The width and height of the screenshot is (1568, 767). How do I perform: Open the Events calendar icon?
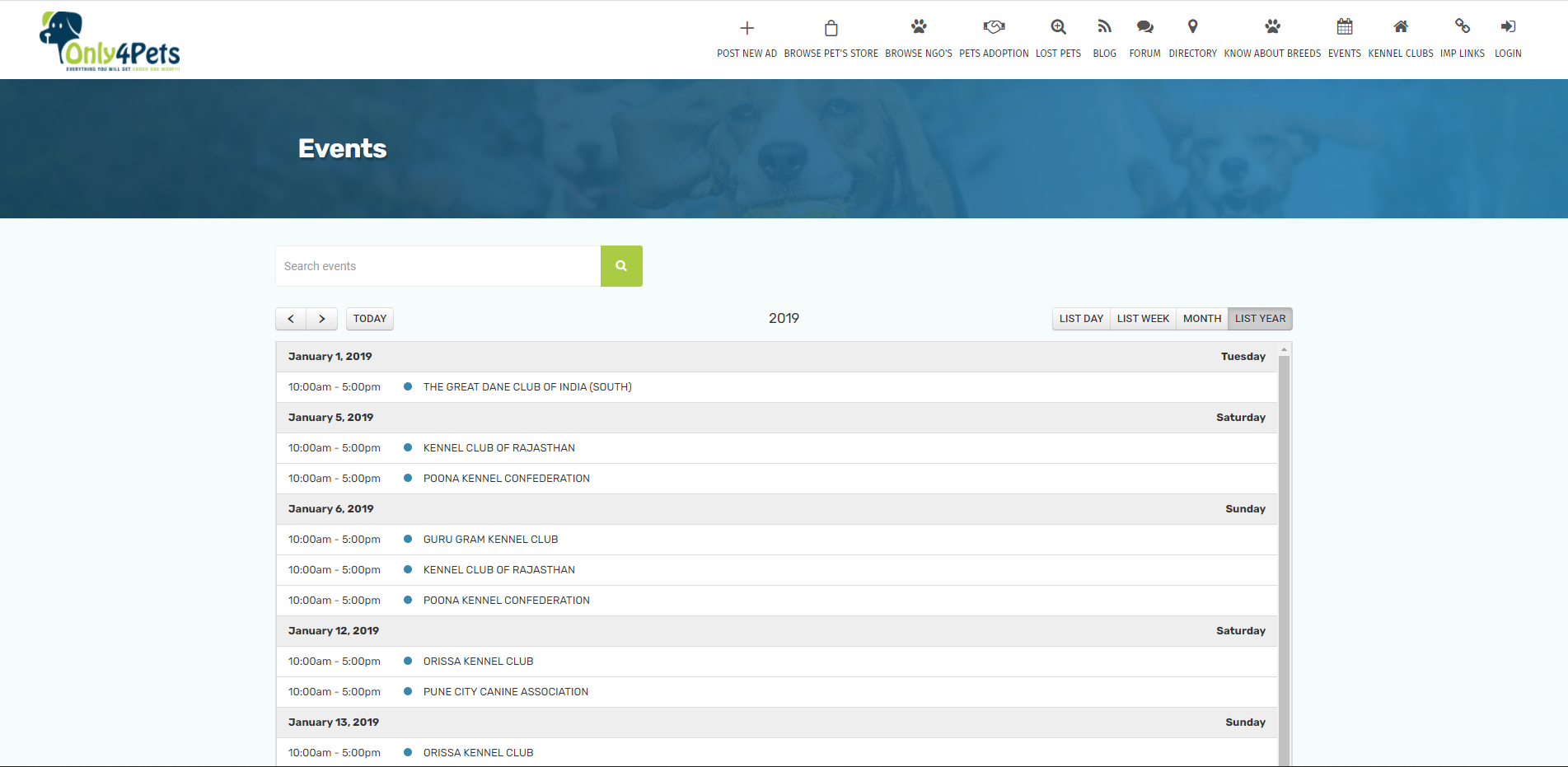(x=1344, y=26)
